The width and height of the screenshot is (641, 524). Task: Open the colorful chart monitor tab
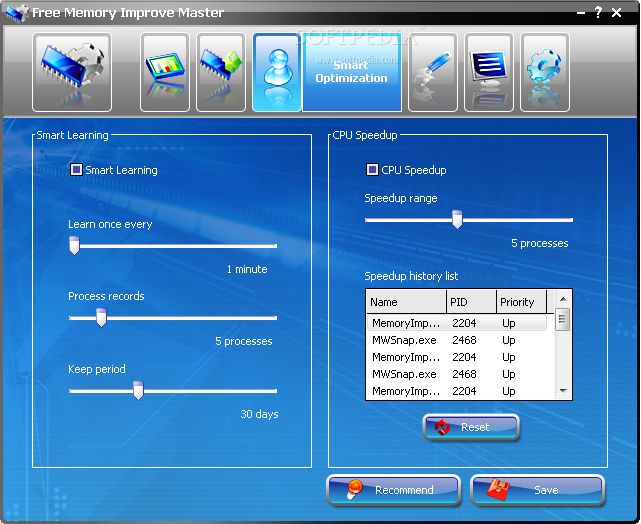coord(165,72)
